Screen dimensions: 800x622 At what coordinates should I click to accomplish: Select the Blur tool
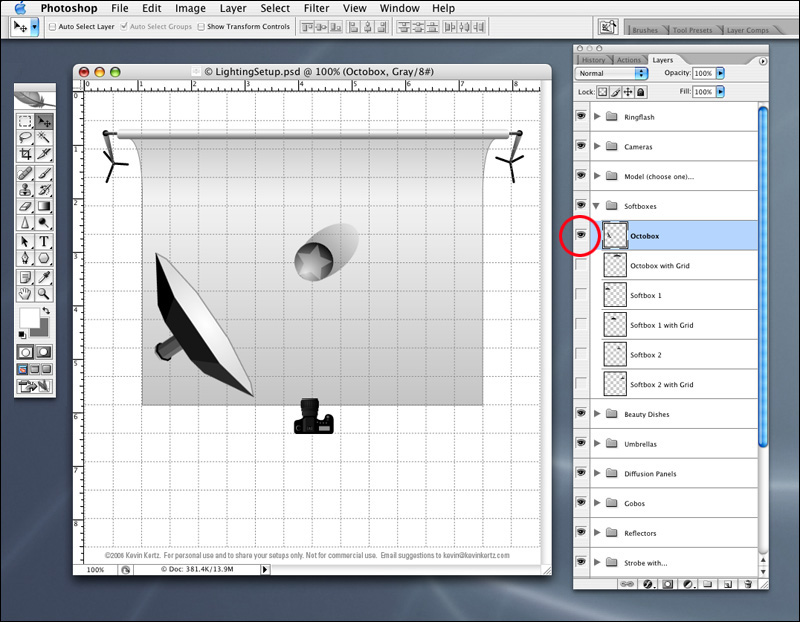point(25,222)
